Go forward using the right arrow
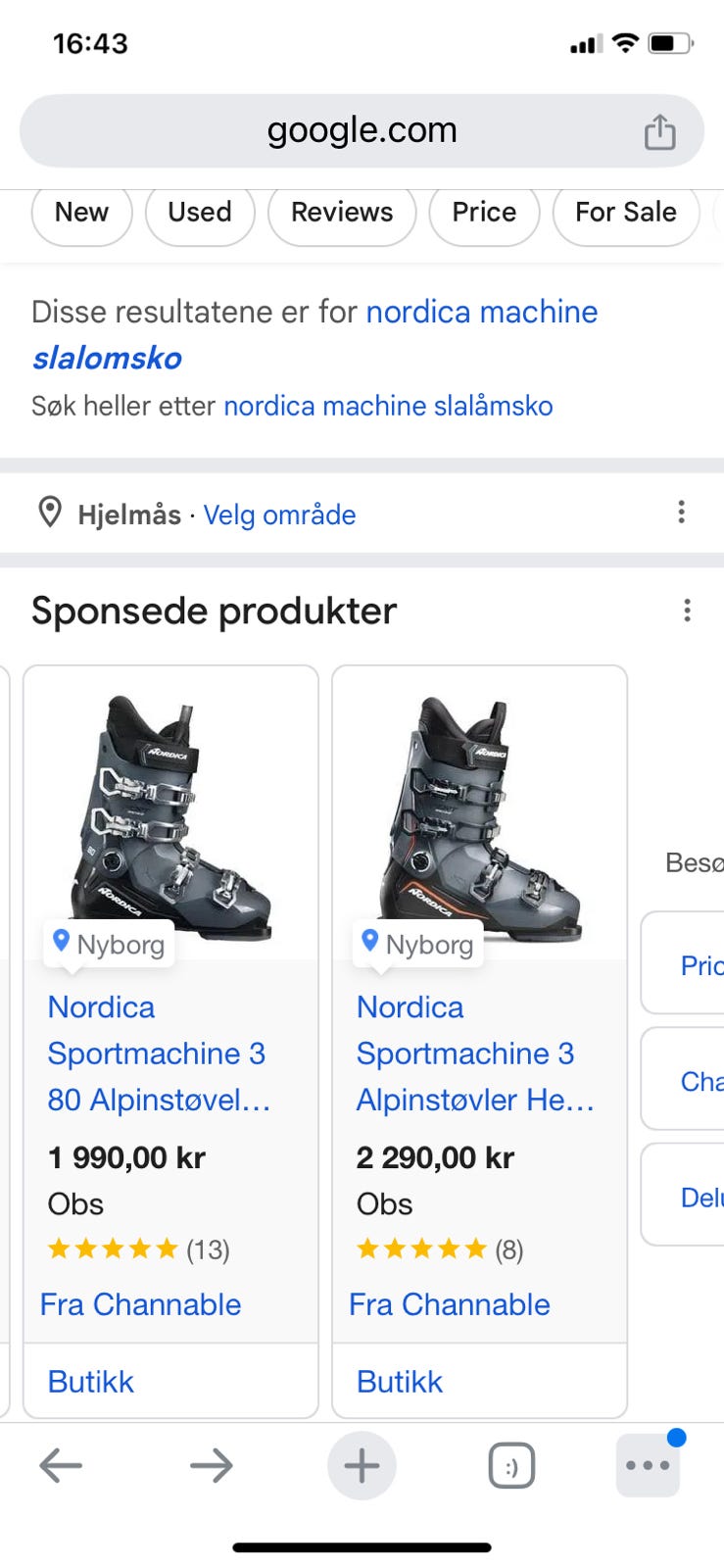The height and width of the screenshot is (1568, 724). (211, 1466)
